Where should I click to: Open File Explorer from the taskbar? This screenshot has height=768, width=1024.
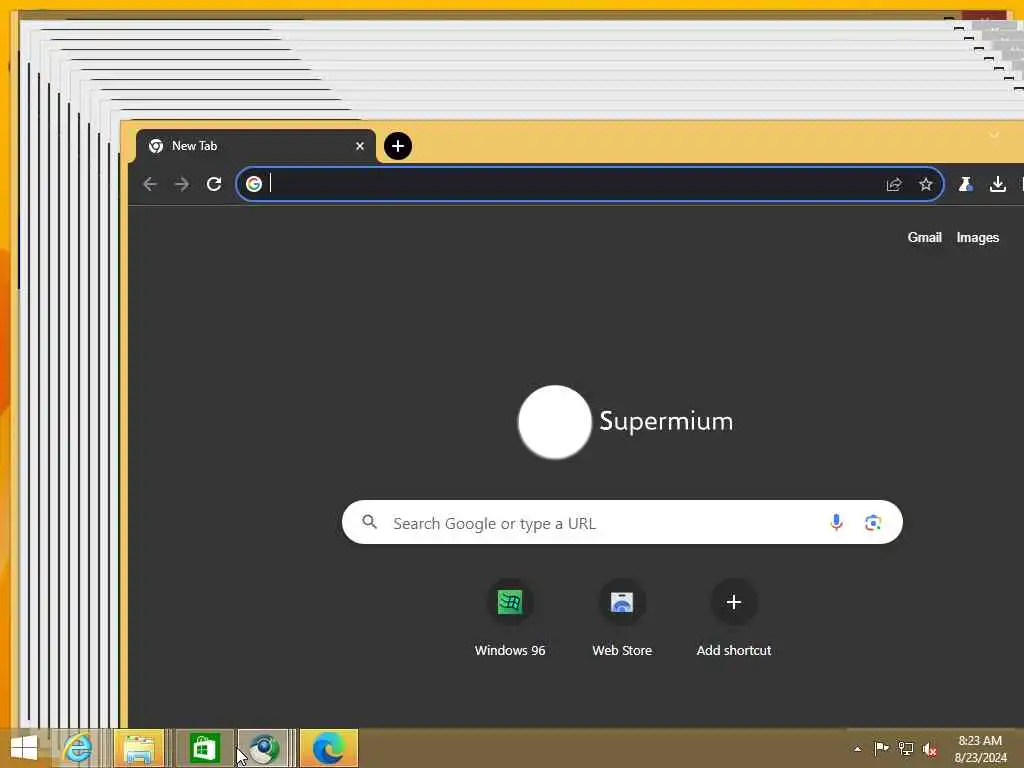[x=139, y=748]
